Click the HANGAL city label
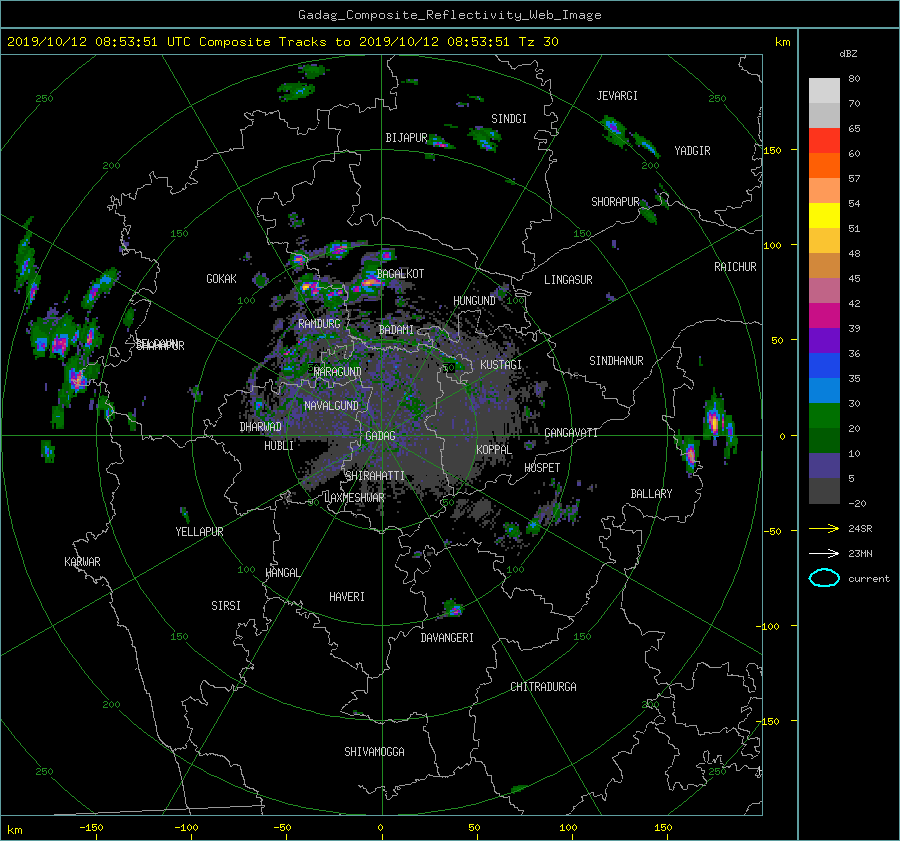 point(283,573)
